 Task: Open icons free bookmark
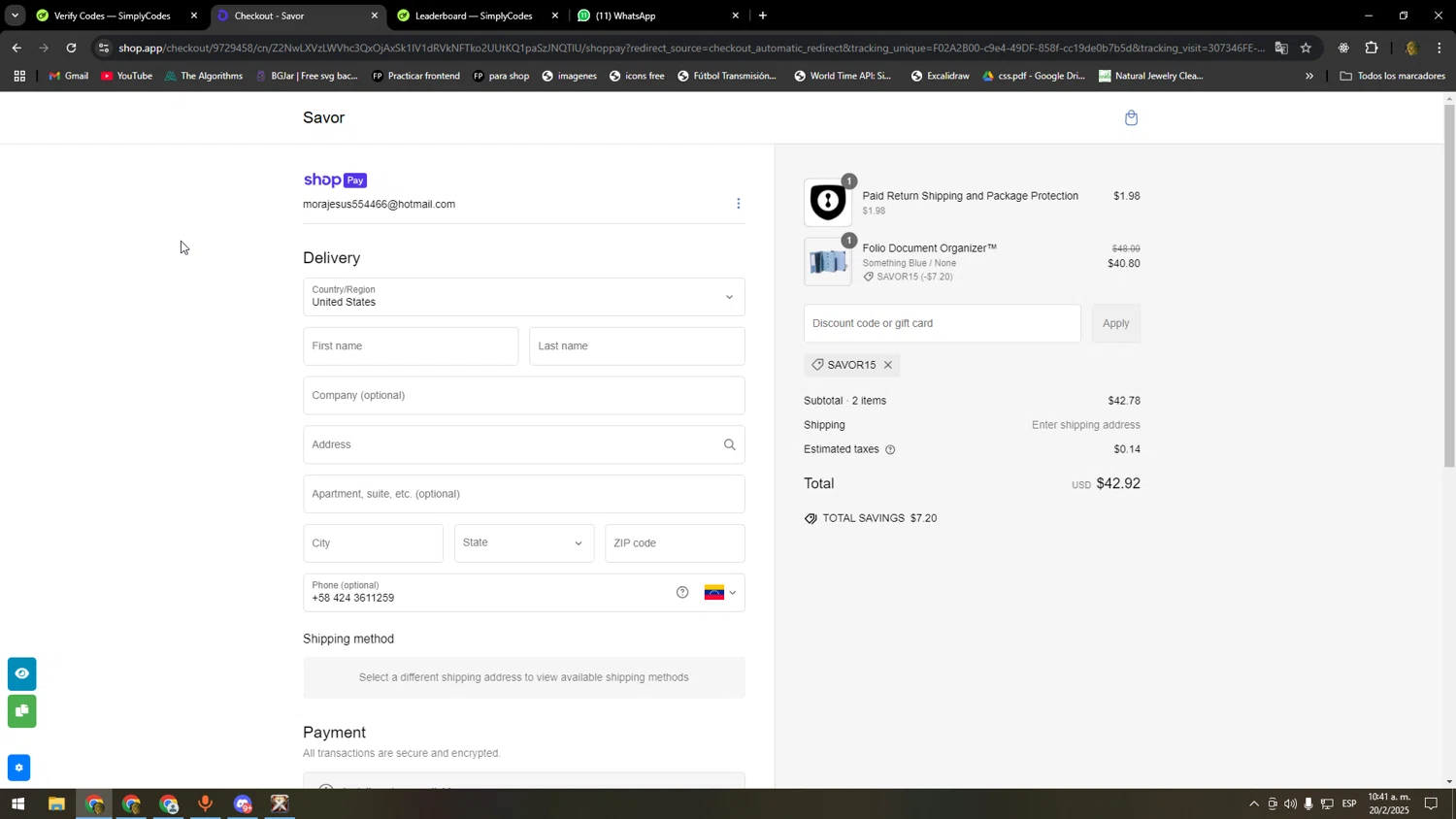click(636, 76)
